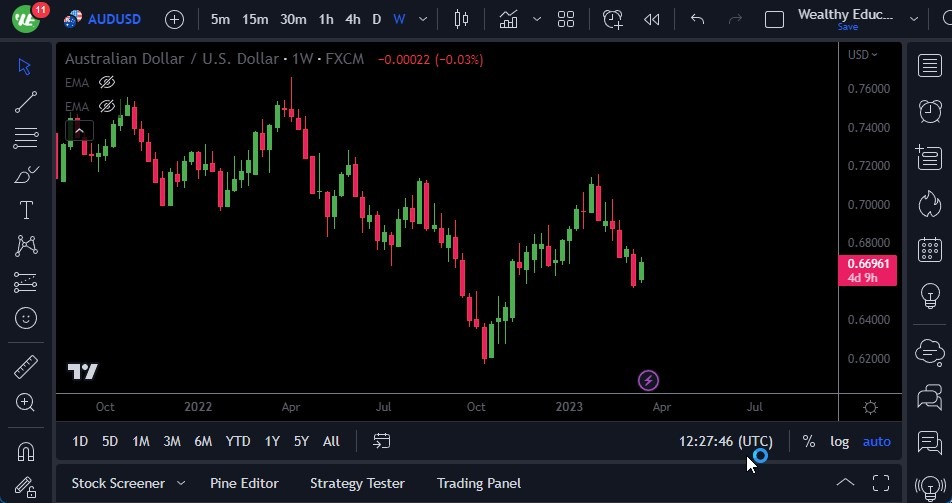Switch to the Pine Editor tab
Screen dimensions: 952x503
point(244,483)
